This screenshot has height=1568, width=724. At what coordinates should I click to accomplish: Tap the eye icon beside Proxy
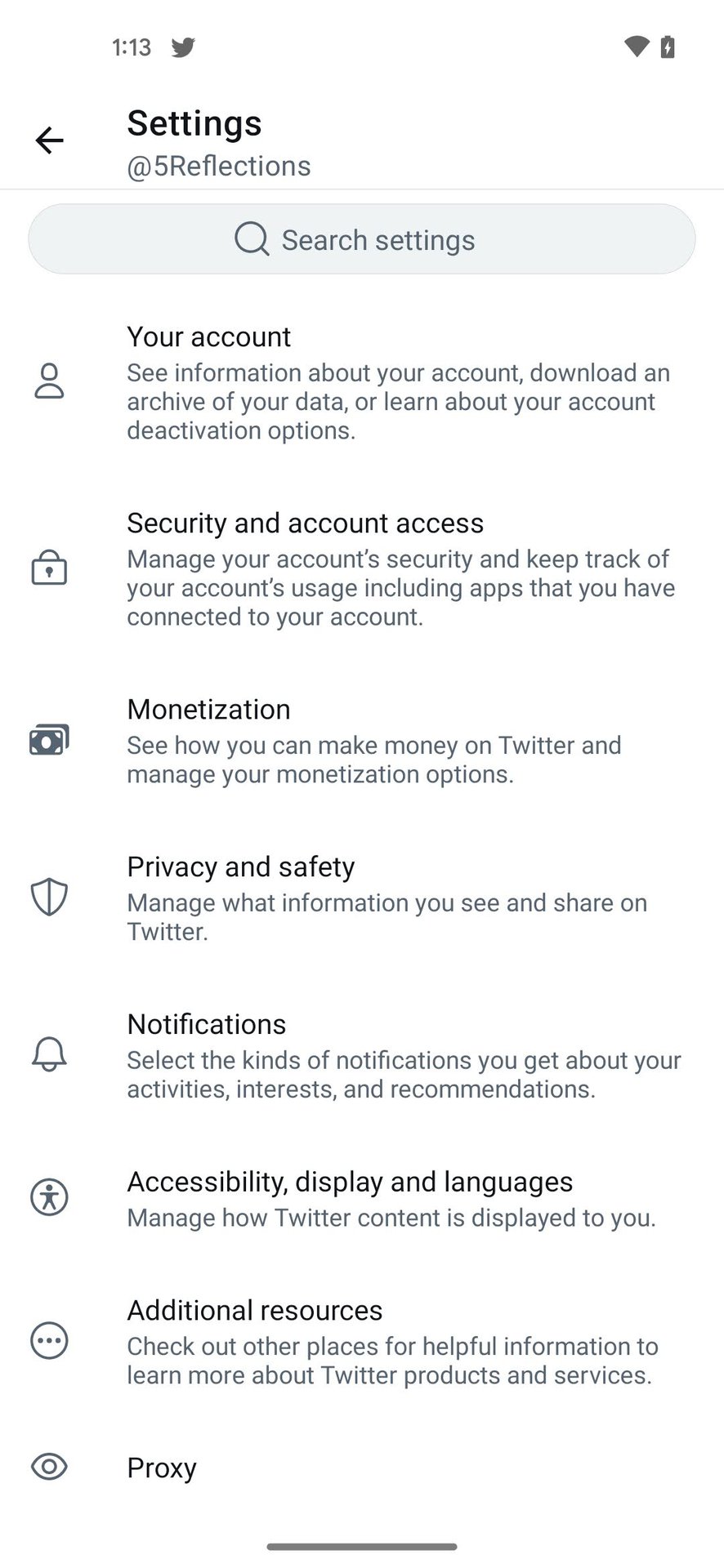click(49, 1467)
